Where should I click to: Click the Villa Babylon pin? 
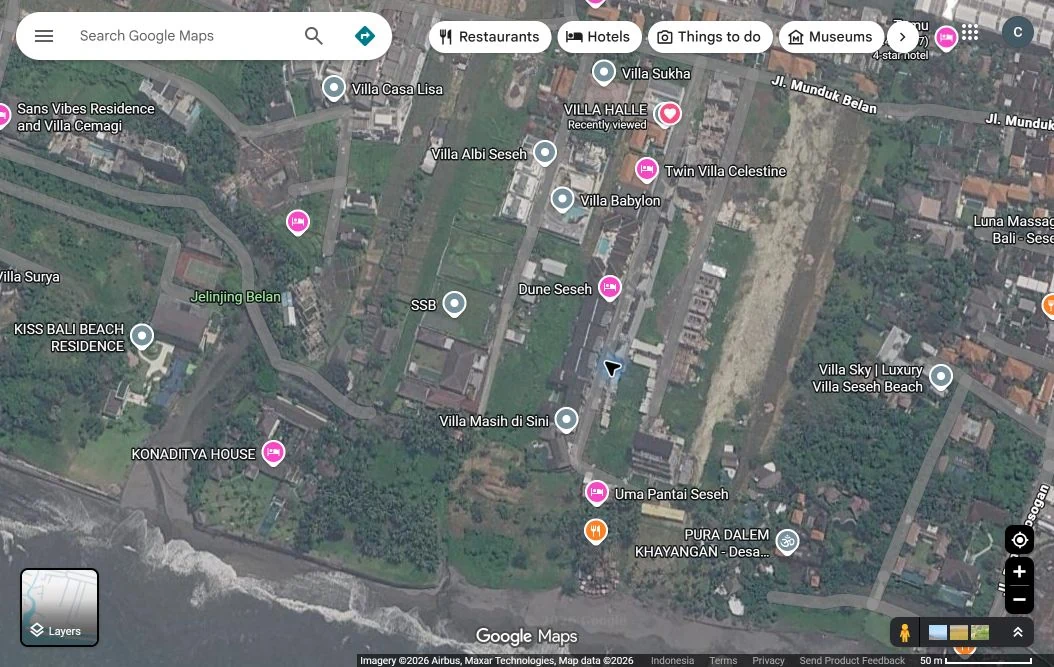click(562, 200)
